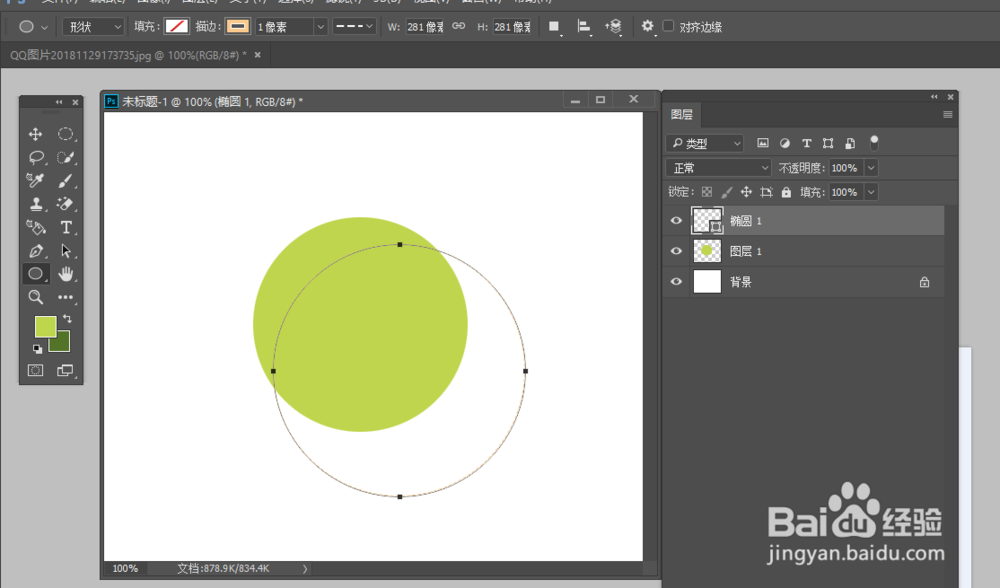Open the ellipse tool preset picker arrow

44,27
